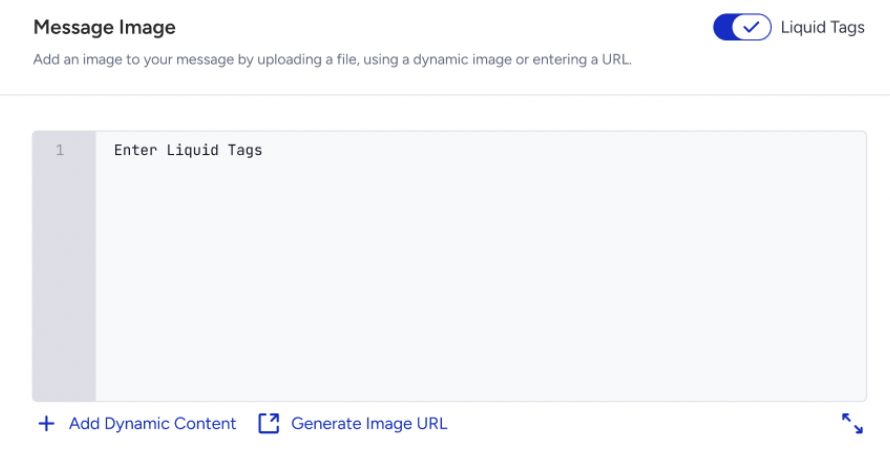Click the word URL in Generate Image URL

point(432,424)
